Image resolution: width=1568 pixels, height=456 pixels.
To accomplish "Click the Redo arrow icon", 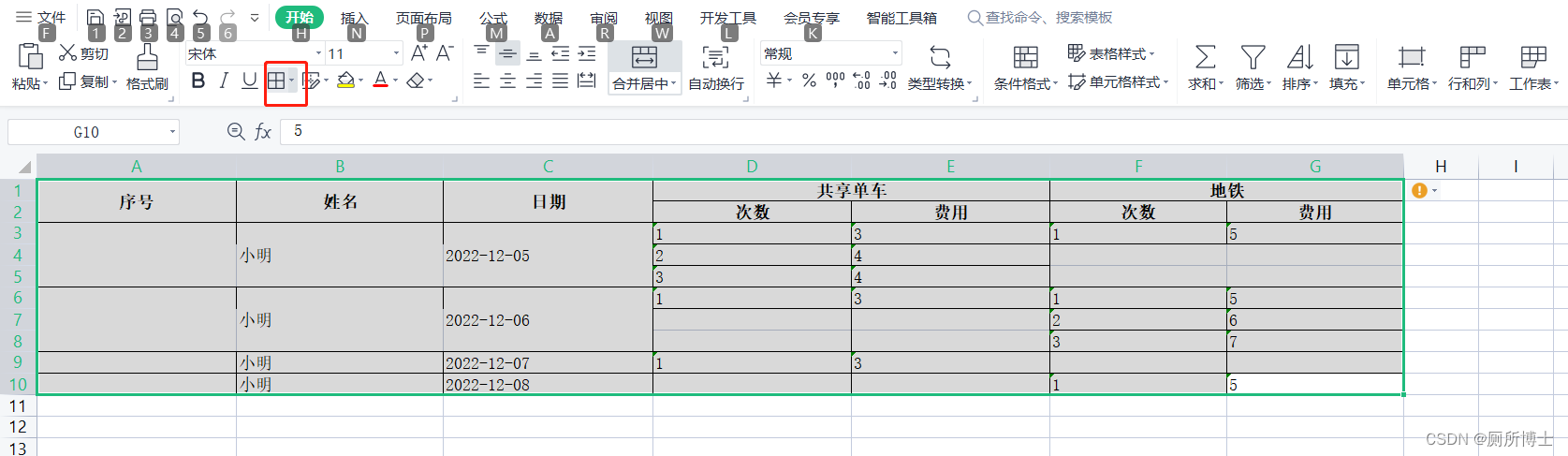I will pos(227,17).
